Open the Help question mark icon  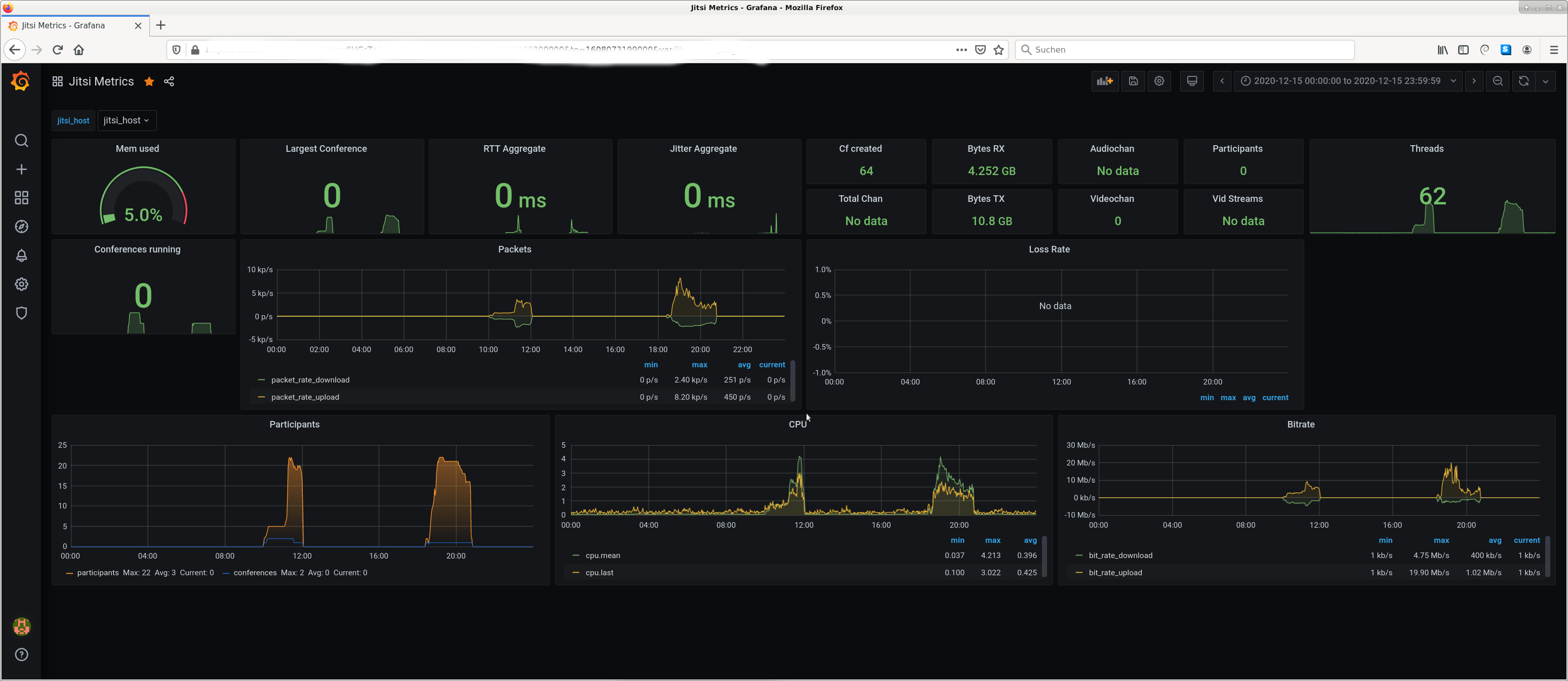(21, 654)
